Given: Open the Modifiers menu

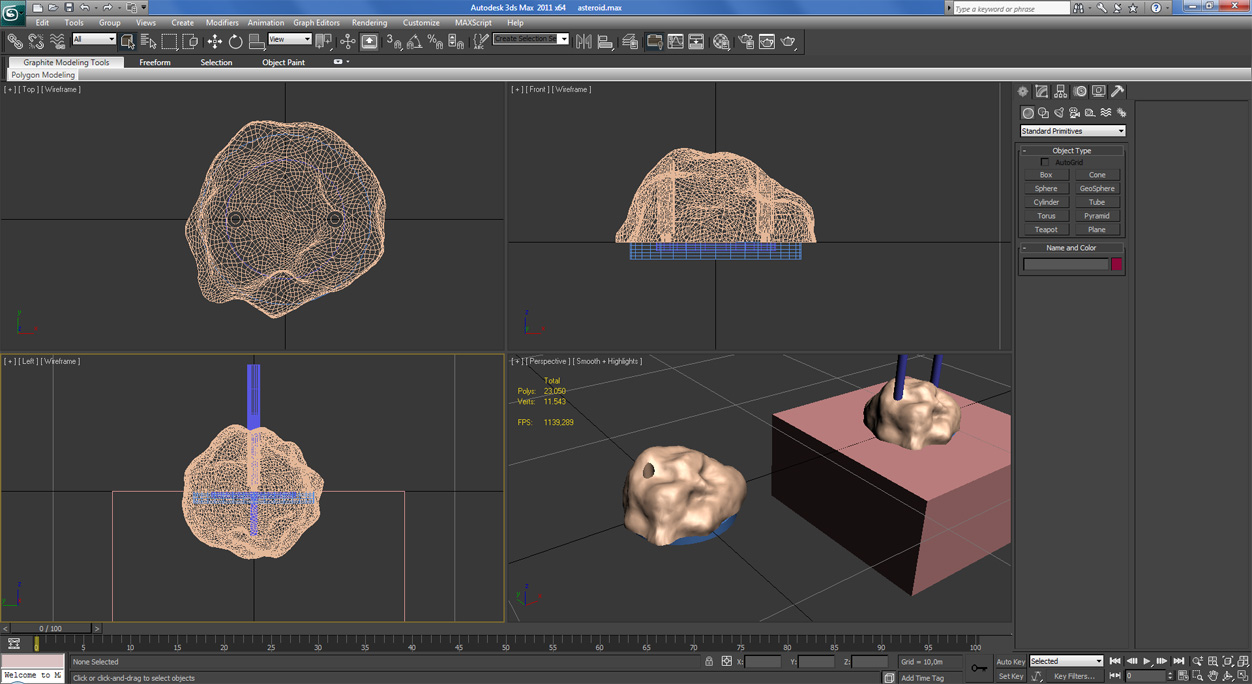Looking at the screenshot, I should pyautogui.click(x=222, y=22).
